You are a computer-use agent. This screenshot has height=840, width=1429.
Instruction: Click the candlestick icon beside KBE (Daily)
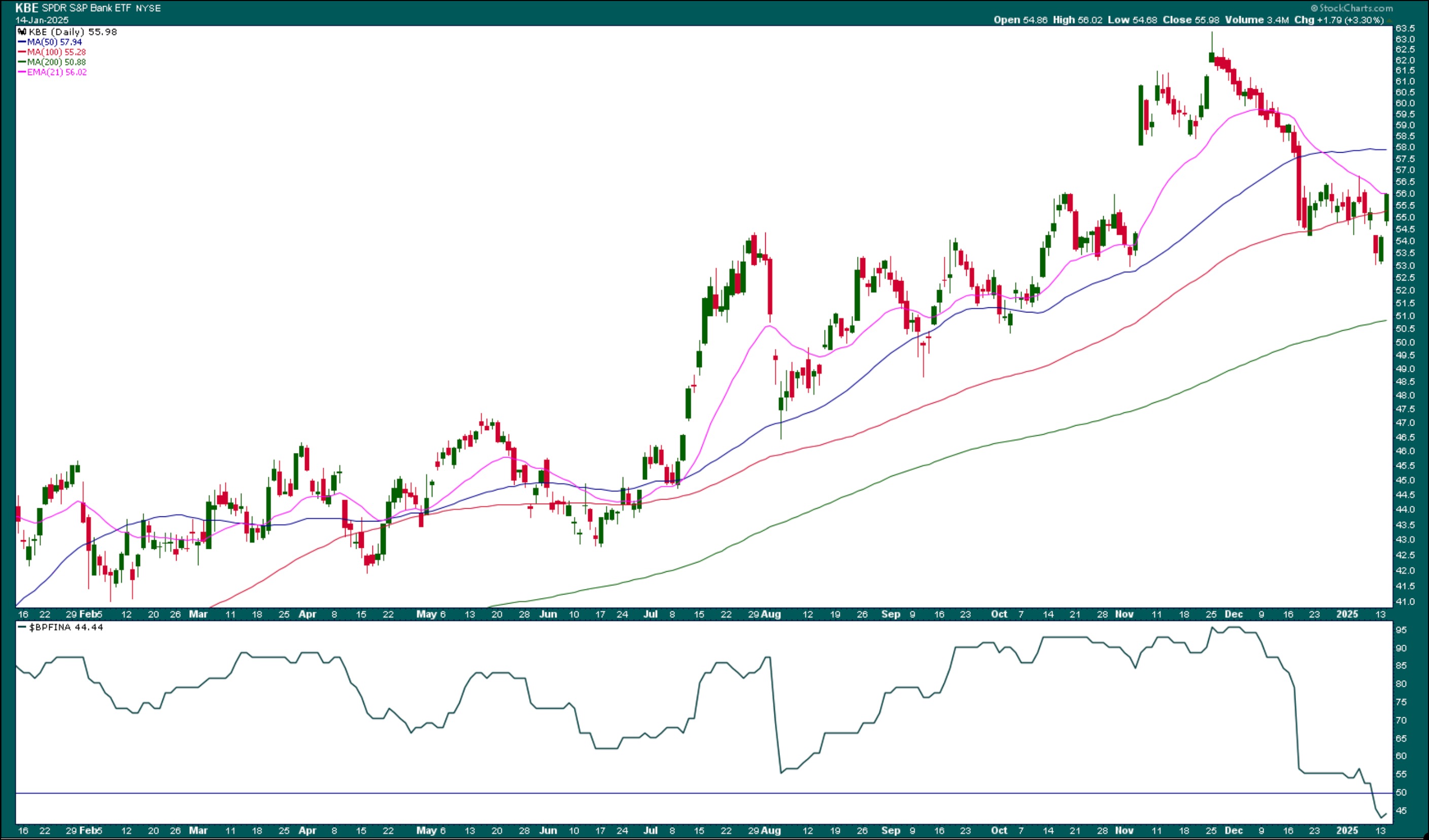22,32
